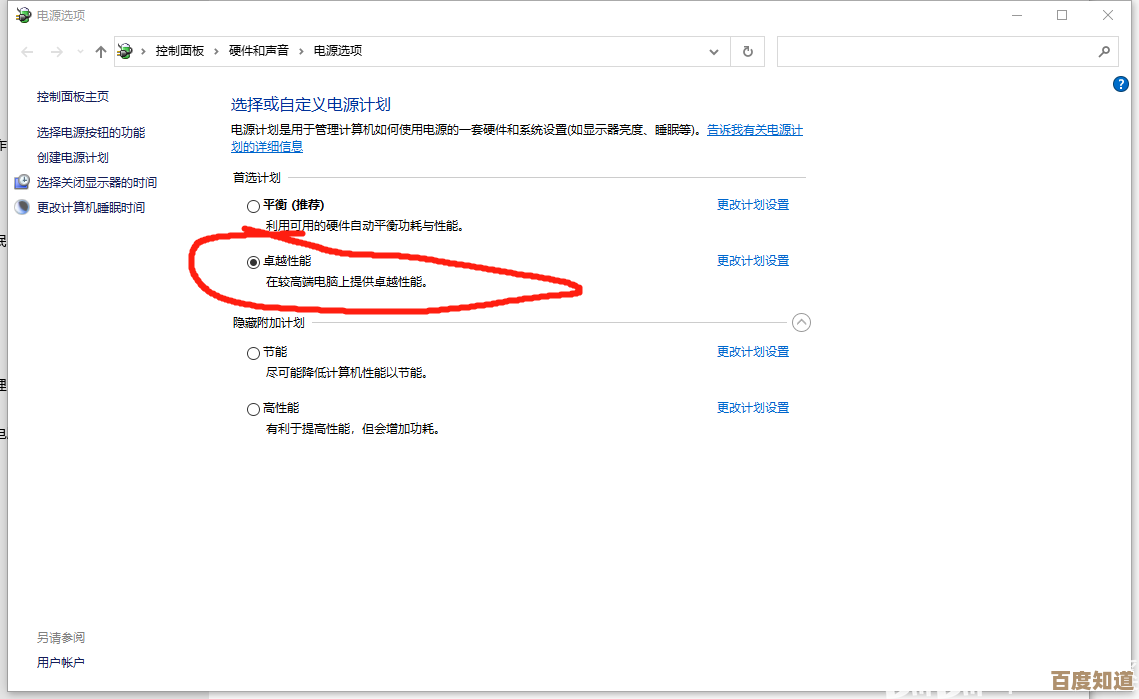Click the help question mark icon
Image resolution: width=1139 pixels, height=699 pixels.
point(1120,84)
